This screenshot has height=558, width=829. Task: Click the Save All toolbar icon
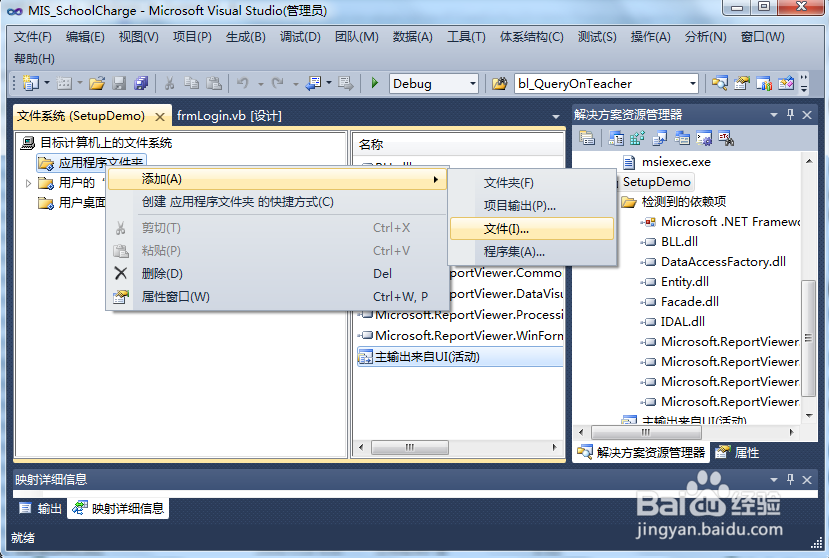tap(141, 83)
